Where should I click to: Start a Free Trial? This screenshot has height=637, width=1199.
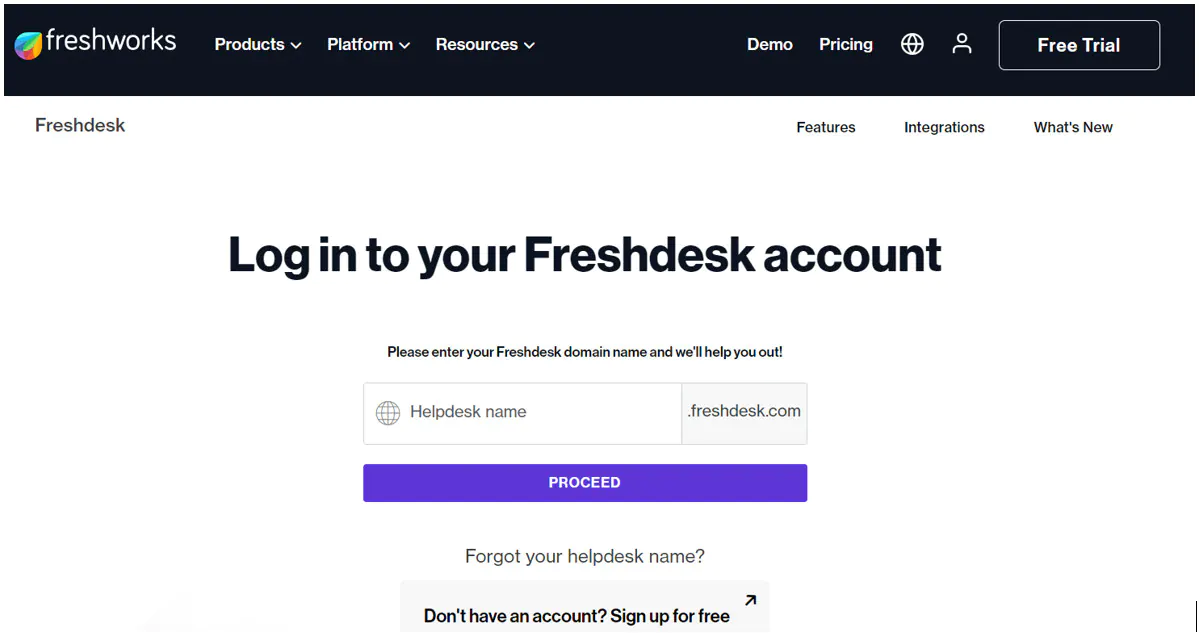point(1079,45)
